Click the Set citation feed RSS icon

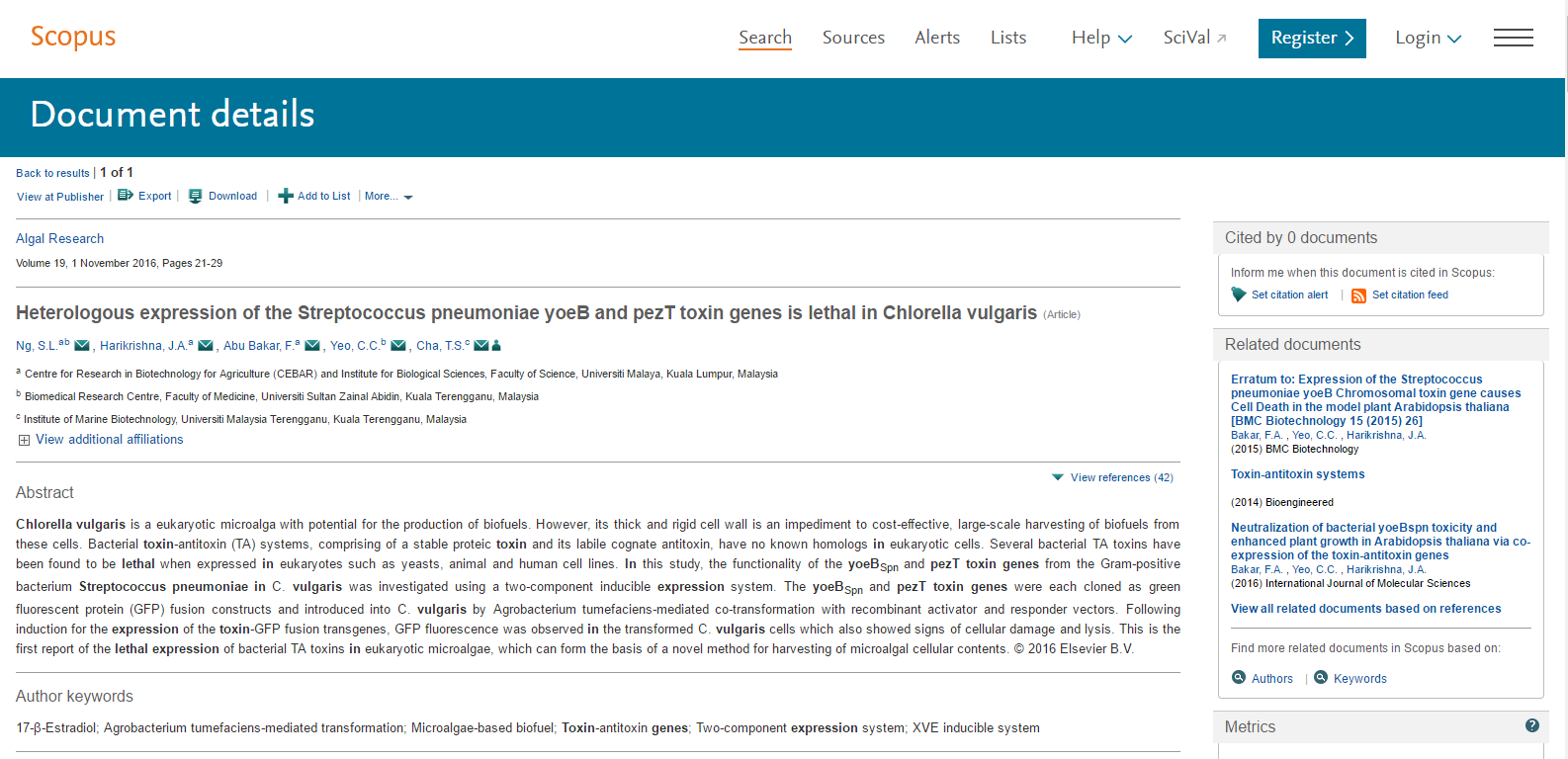click(1359, 295)
